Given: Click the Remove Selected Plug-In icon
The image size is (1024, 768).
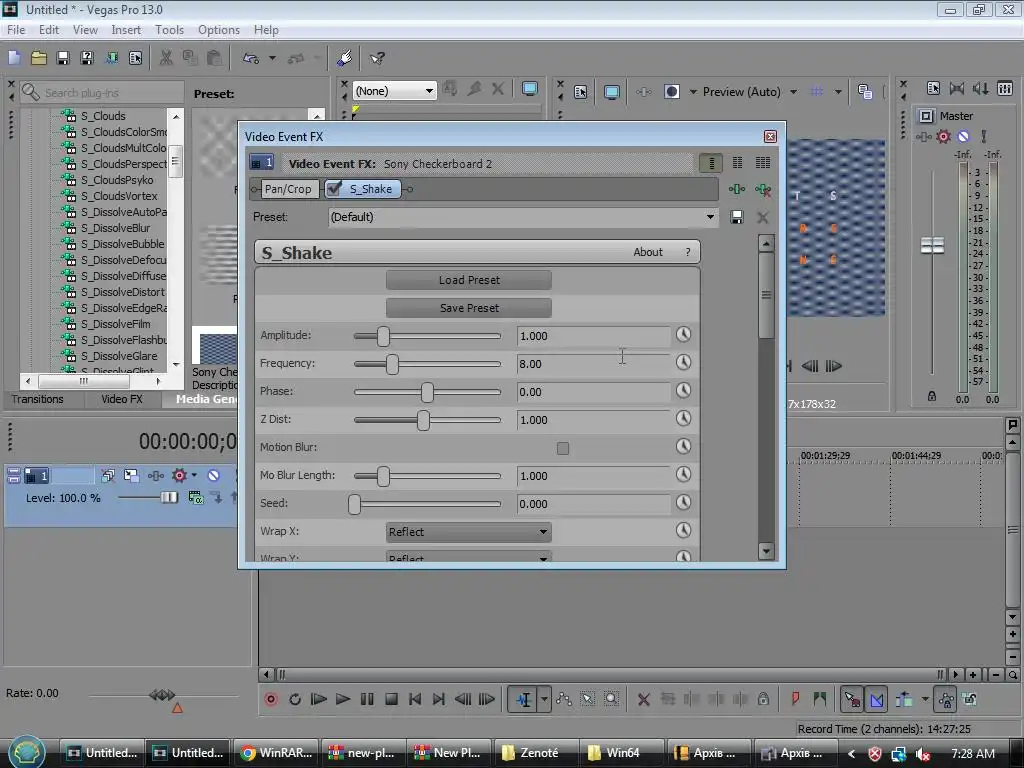Looking at the screenshot, I should 762,189.
